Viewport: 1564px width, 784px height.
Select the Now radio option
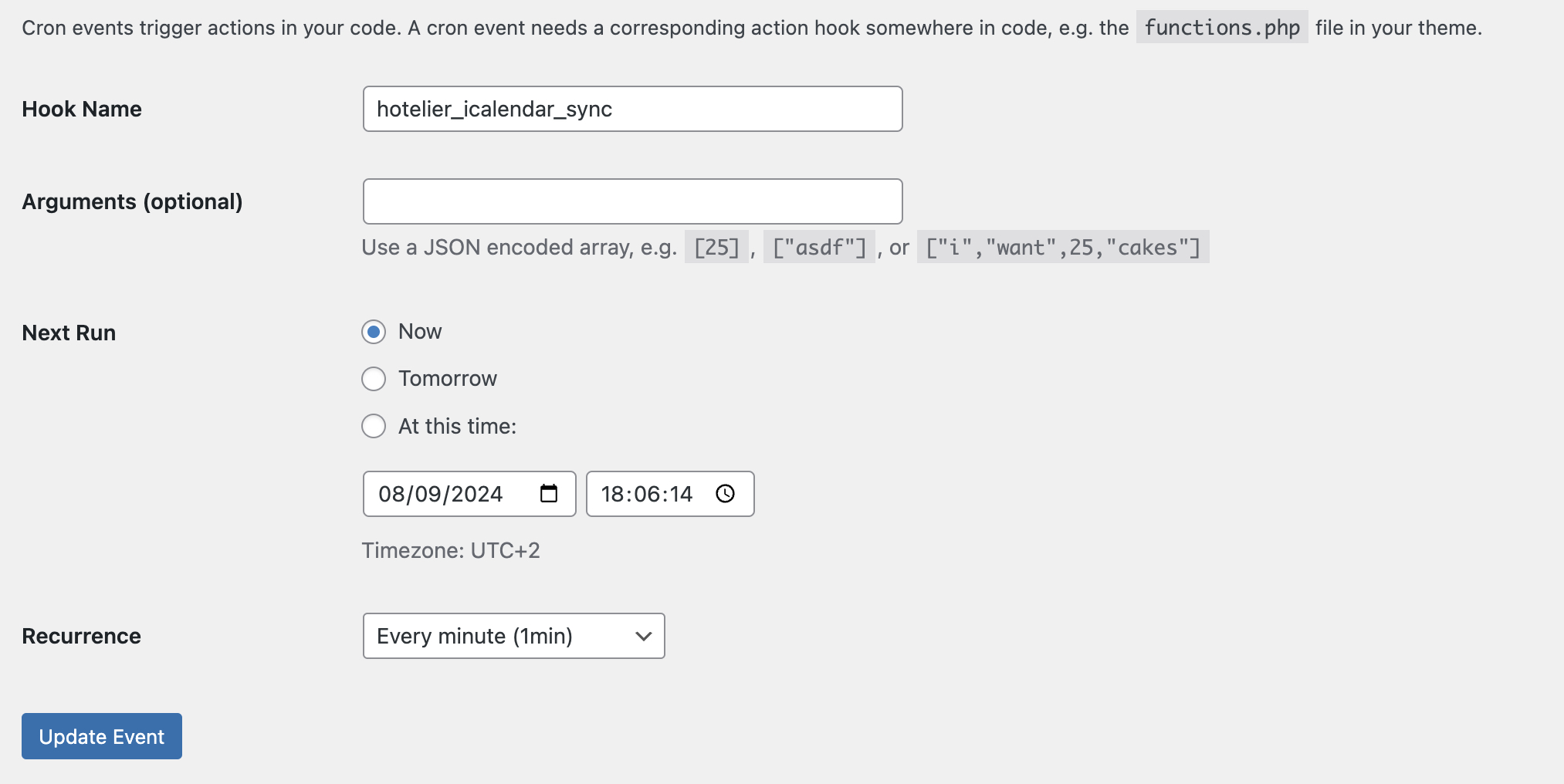(374, 332)
